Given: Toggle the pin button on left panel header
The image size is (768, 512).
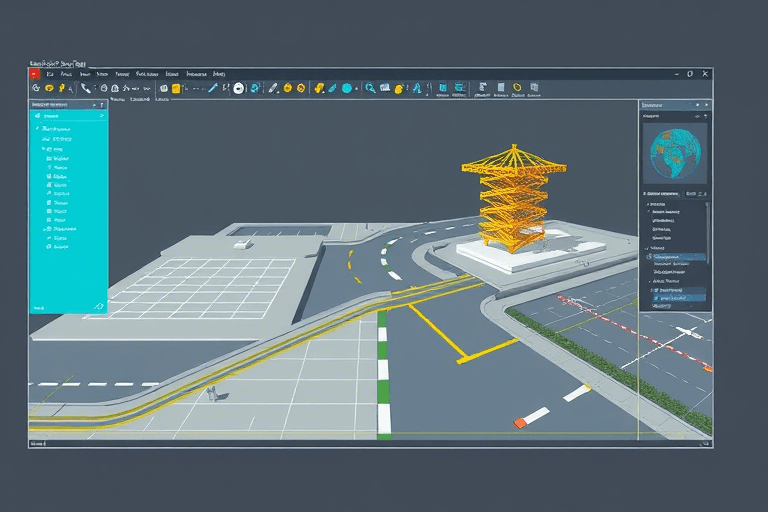Looking at the screenshot, I should coord(101,104).
